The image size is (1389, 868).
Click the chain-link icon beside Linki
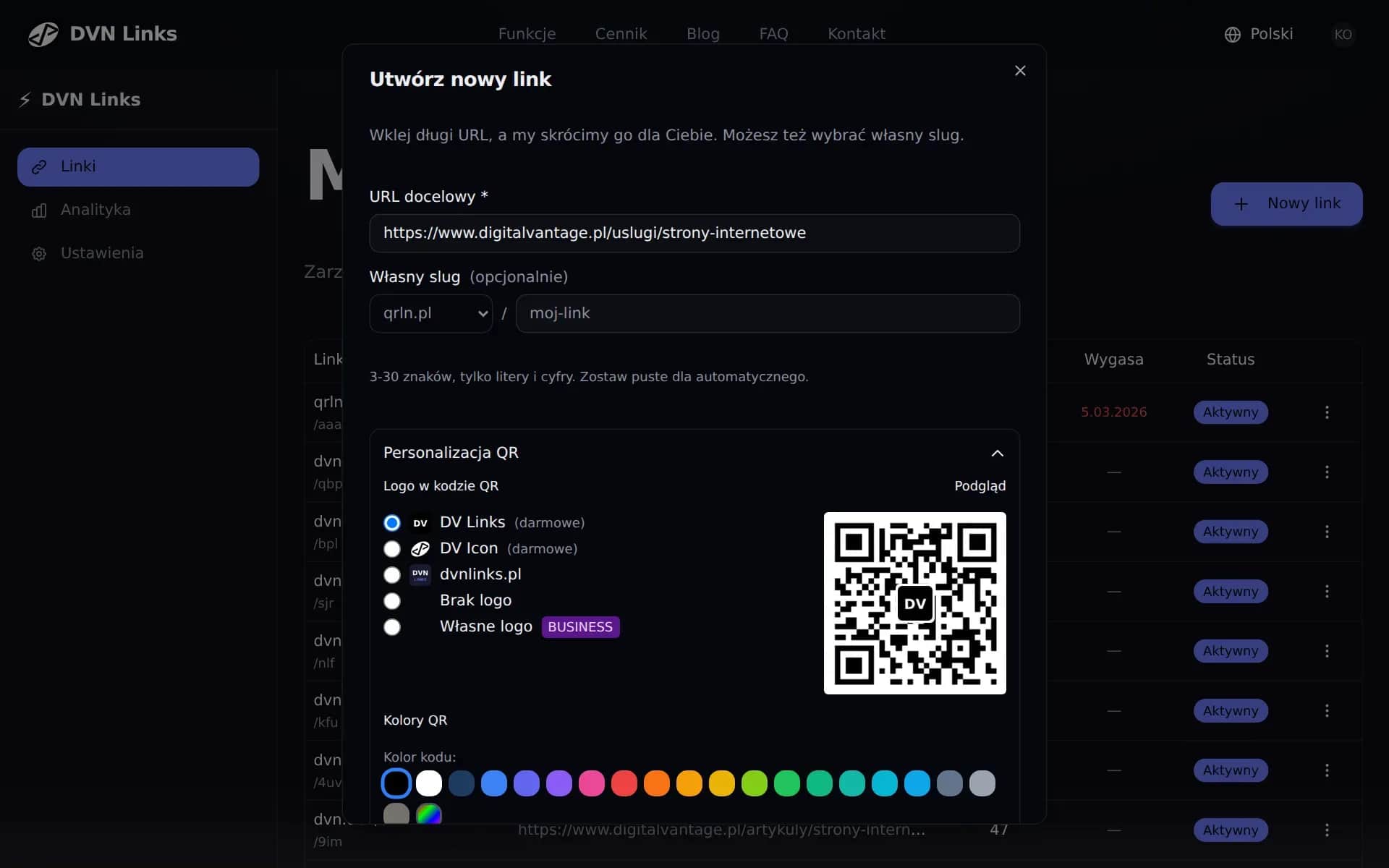[x=39, y=167]
